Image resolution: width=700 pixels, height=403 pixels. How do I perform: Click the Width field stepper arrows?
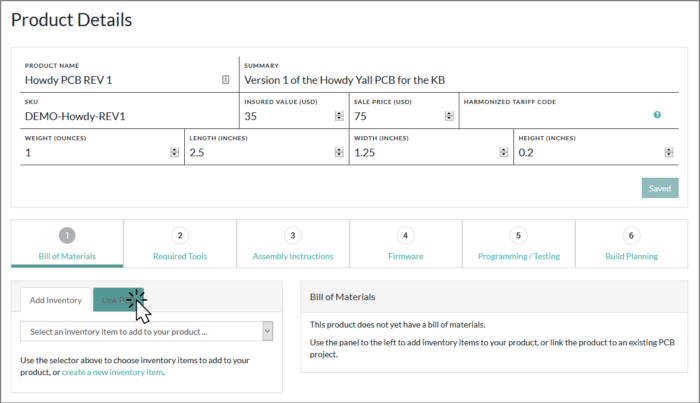pyautogui.click(x=504, y=152)
